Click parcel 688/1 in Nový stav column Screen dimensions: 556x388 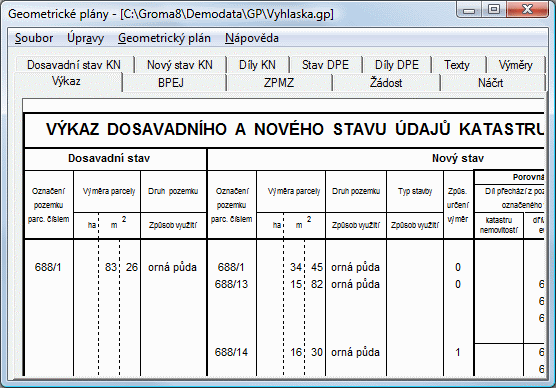click(x=231, y=267)
